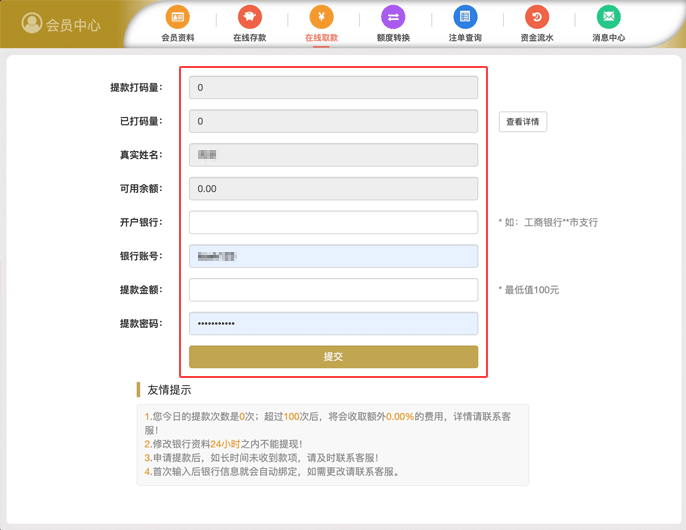Click the orange yen 在线取款 icon
Viewport: 686px width, 530px height.
click(x=321, y=17)
